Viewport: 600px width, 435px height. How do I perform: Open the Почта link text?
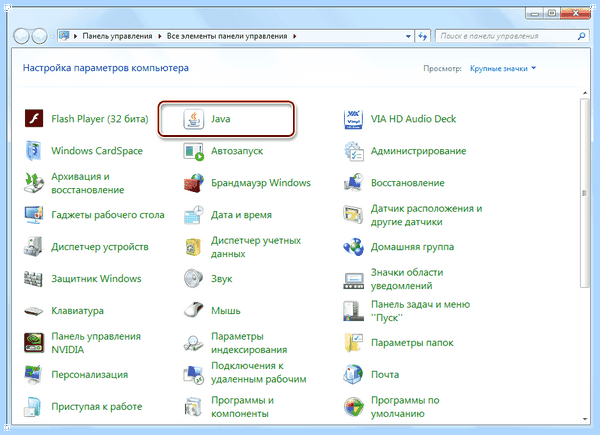pos(385,375)
